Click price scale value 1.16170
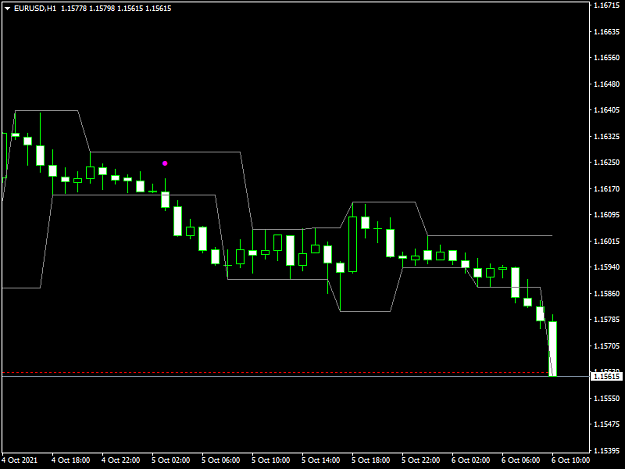The height and width of the screenshot is (469, 625). point(607,188)
